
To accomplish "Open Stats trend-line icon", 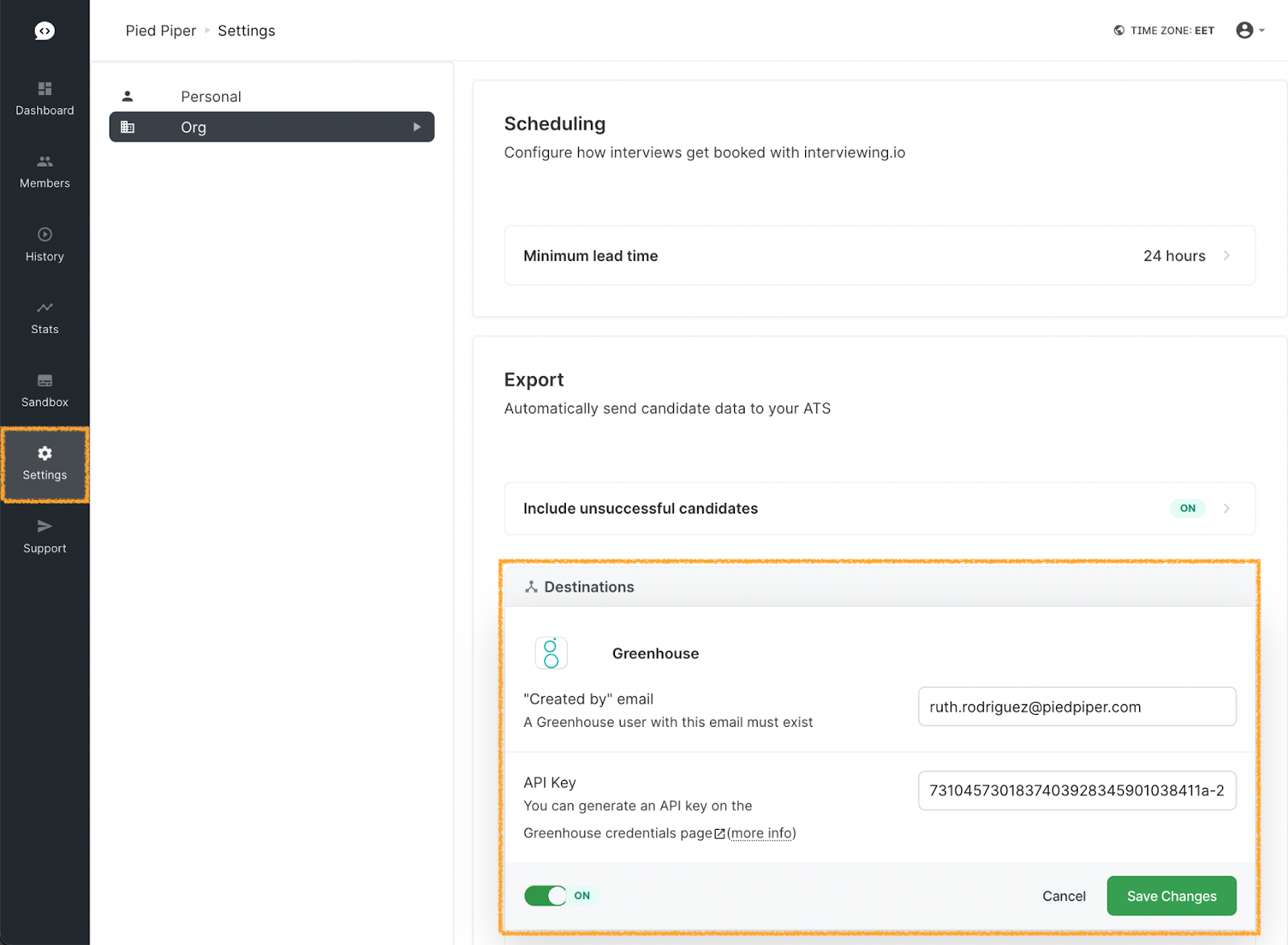I will [x=45, y=307].
